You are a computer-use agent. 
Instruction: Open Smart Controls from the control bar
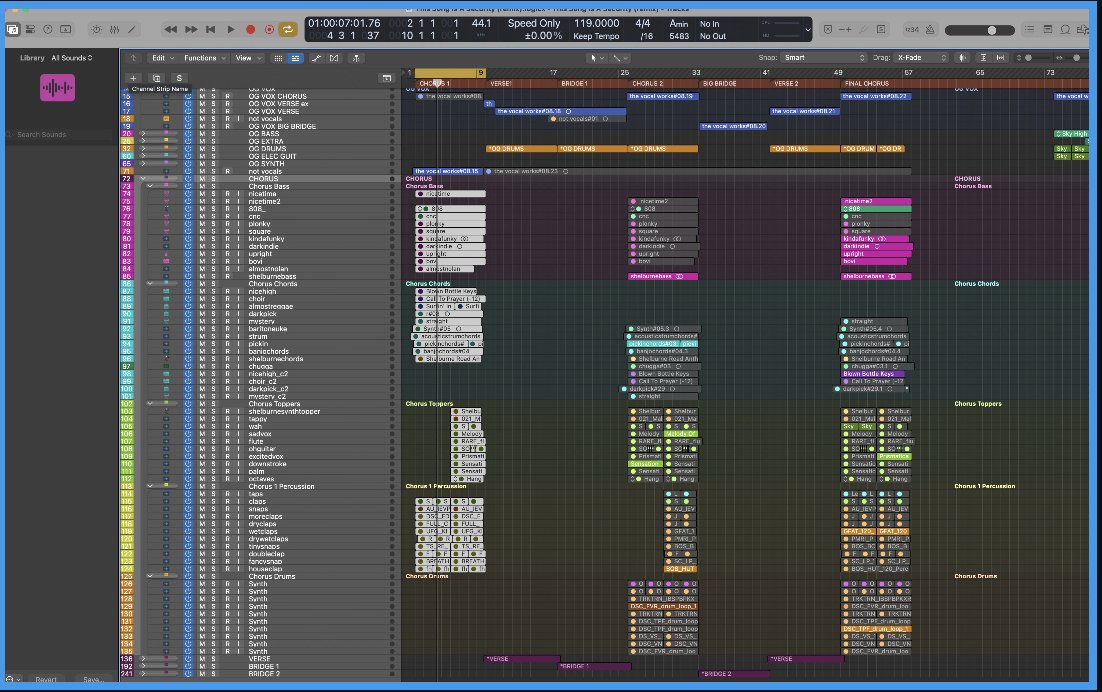click(96, 30)
